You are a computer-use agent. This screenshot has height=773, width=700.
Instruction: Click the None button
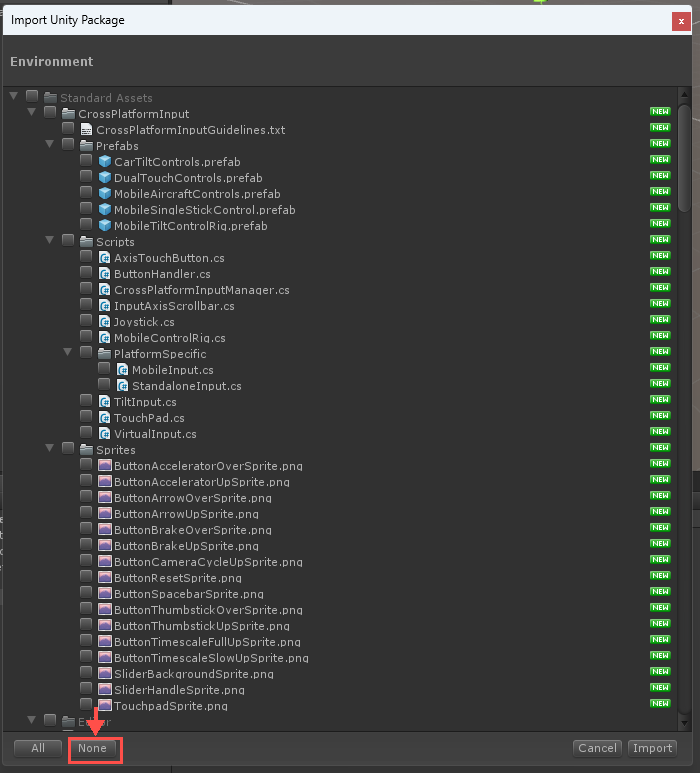pyautogui.click(x=92, y=748)
